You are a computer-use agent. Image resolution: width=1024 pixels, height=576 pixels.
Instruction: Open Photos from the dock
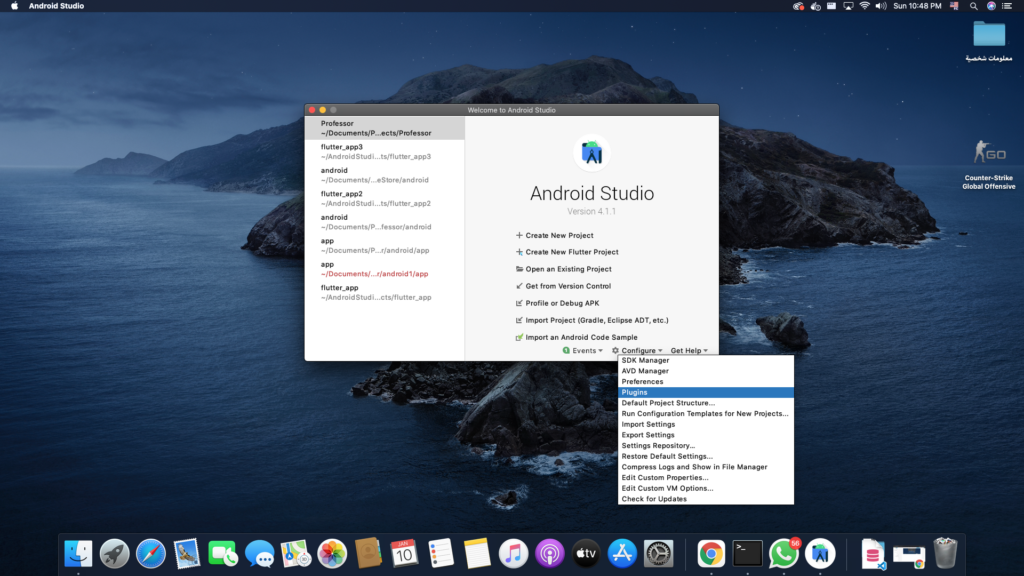tap(332, 554)
